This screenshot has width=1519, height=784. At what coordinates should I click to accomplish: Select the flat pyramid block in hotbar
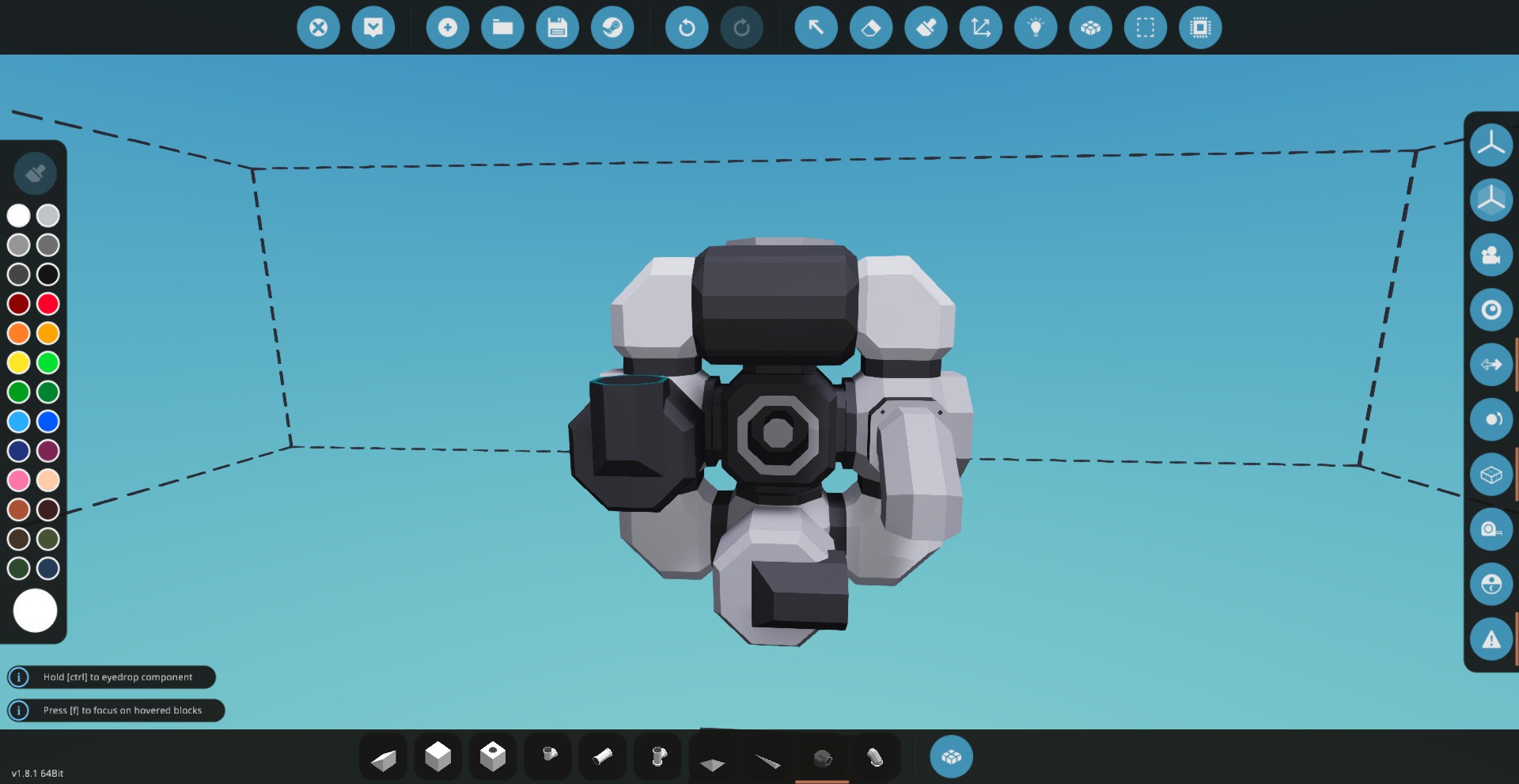click(x=713, y=757)
